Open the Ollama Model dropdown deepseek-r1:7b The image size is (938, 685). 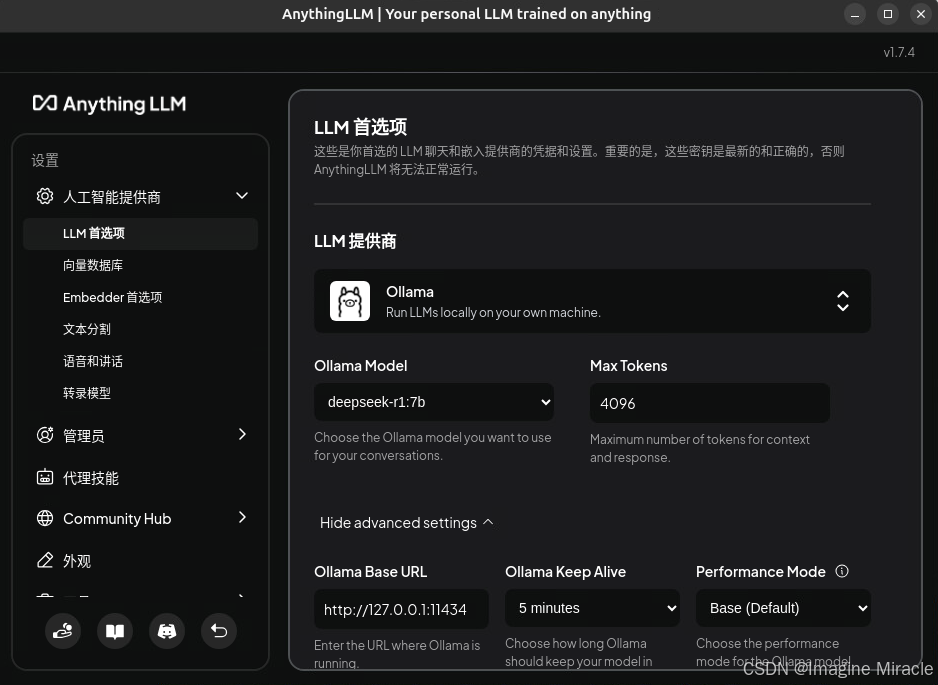coord(434,402)
